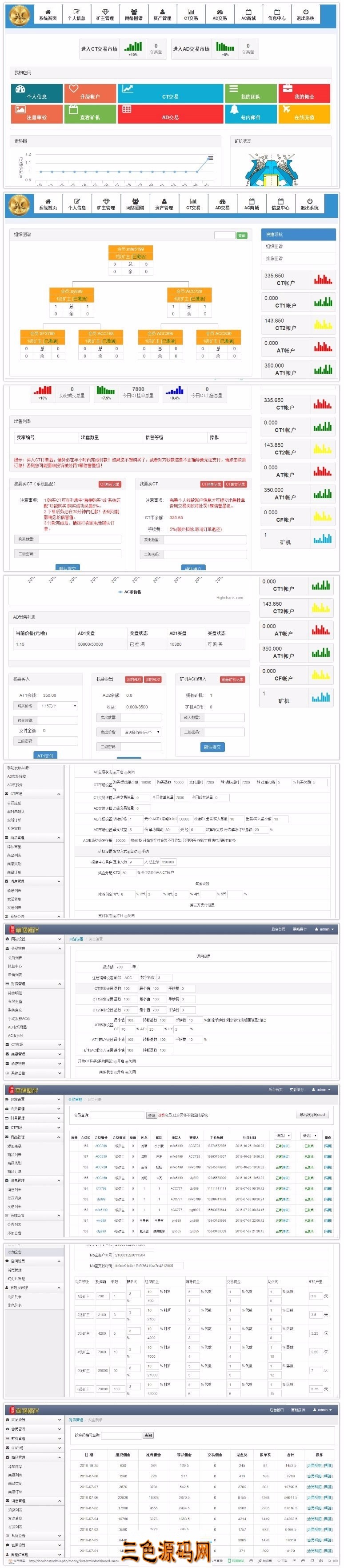This screenshot has width=344, height=1568.
Task: Click blue +8.4% bars icon for 今日CT出售总量
Action: tap(175, 391)
